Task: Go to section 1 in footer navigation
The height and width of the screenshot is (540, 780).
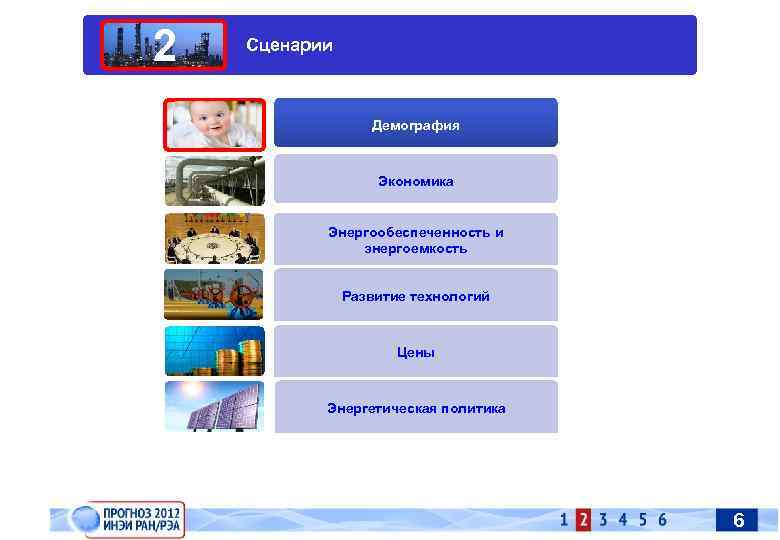Action: point(564,520)
